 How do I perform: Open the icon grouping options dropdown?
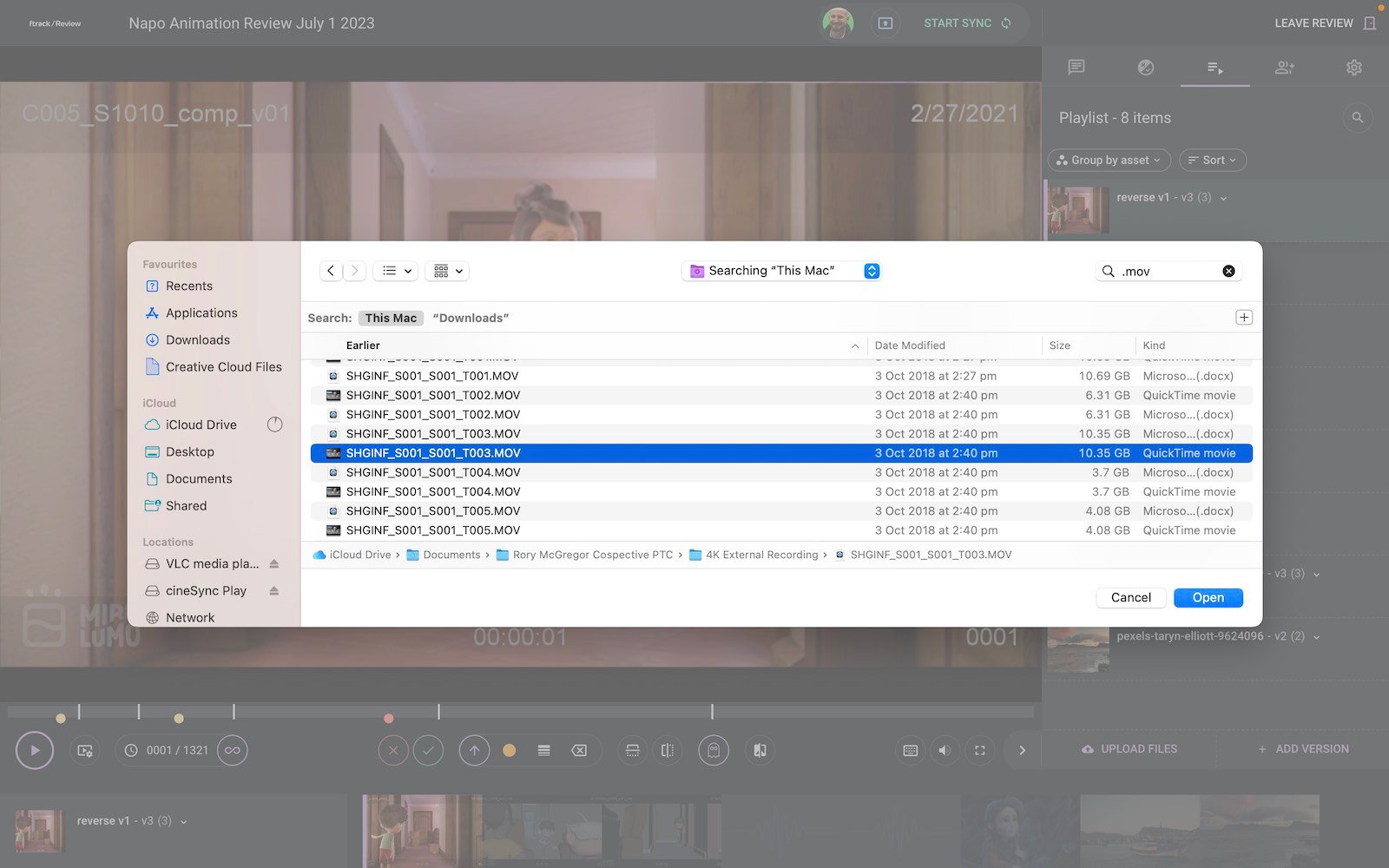pos(448,271)
